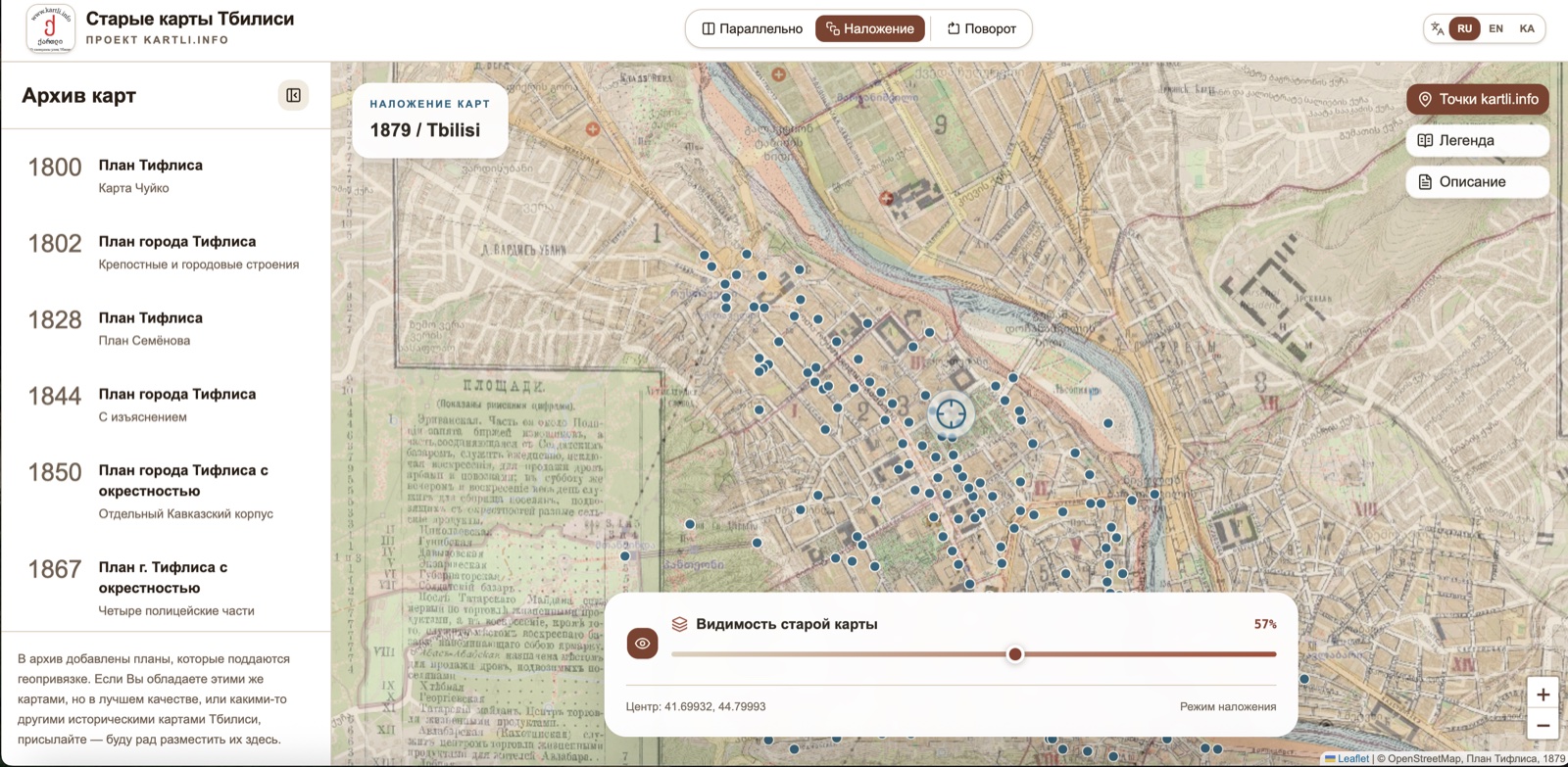The width and height of the screenshot is (1568, 767).
Task: Click the layers icon beside Видимость старой карты
Action: 679,624
